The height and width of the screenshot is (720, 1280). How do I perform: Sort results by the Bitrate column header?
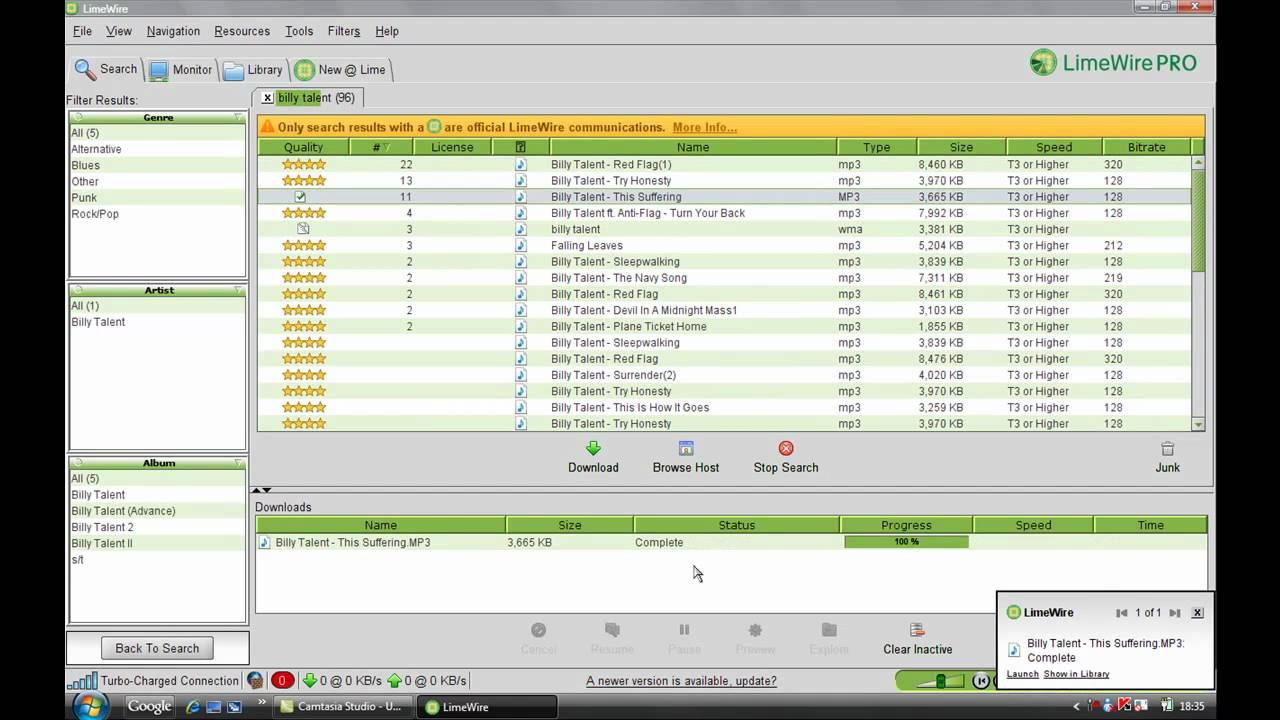pyautogui.click(x=1146, y=147)
